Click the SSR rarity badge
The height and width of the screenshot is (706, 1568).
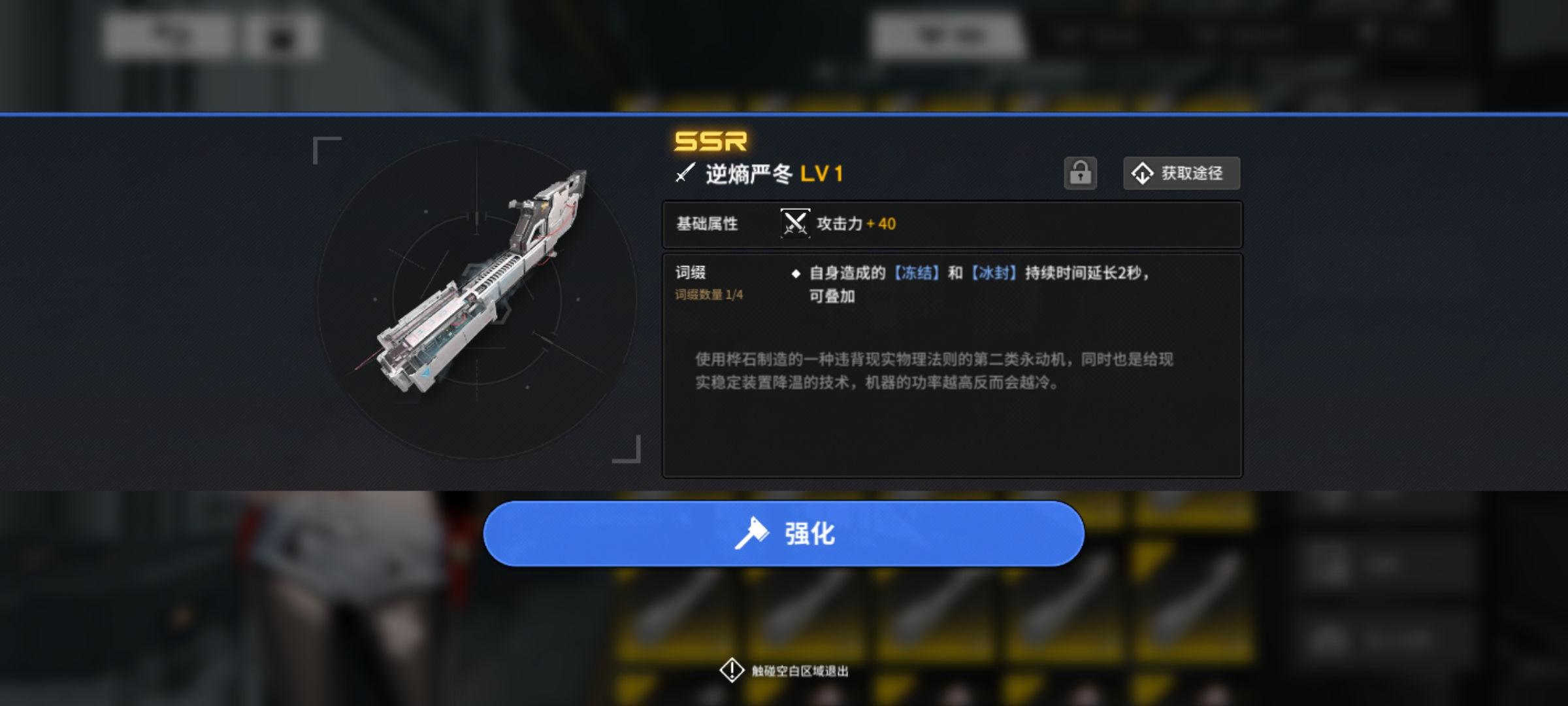pyautogui.click(x=710, y=141)
